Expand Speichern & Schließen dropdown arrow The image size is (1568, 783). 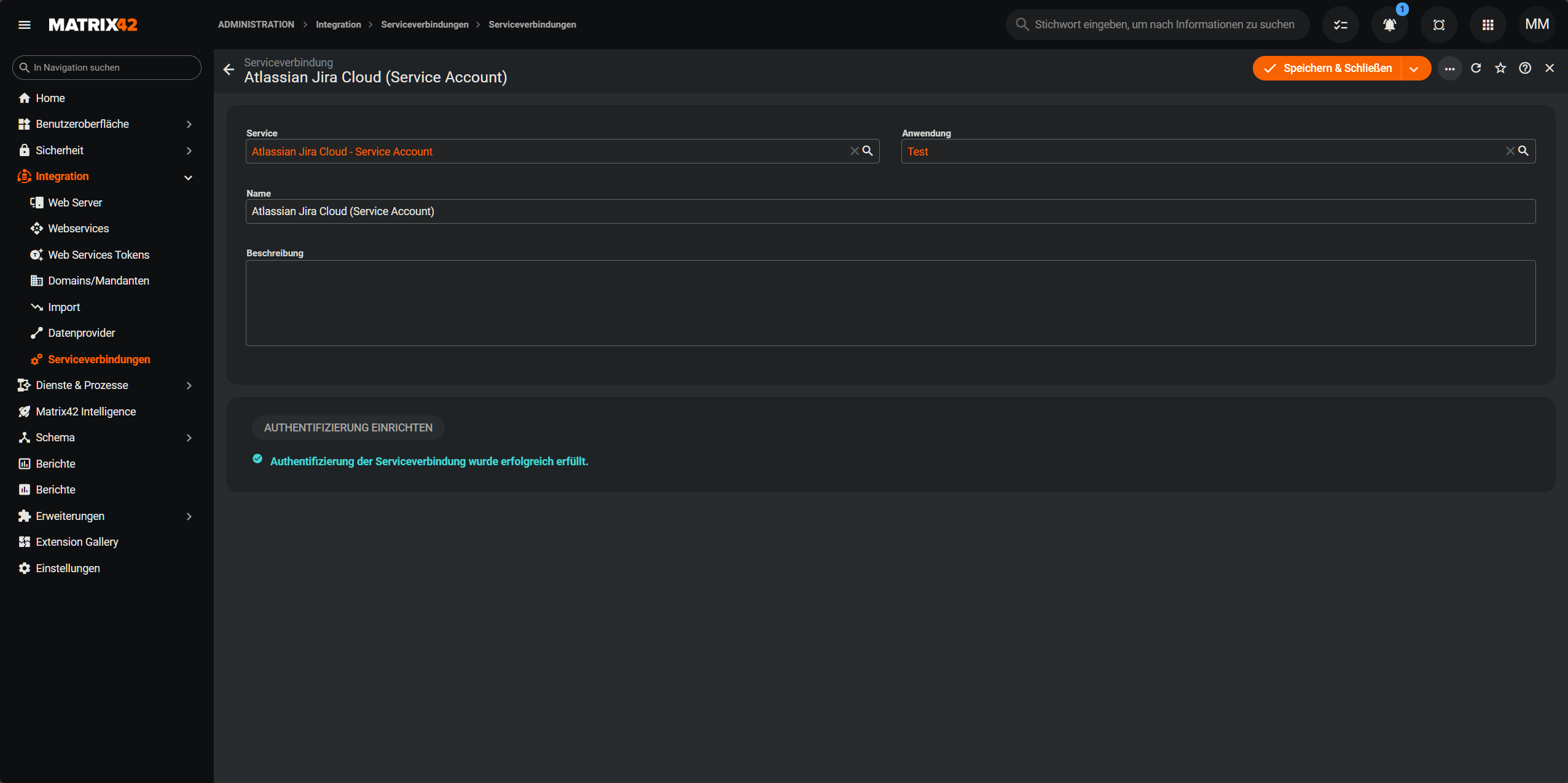pos(1414,69)
